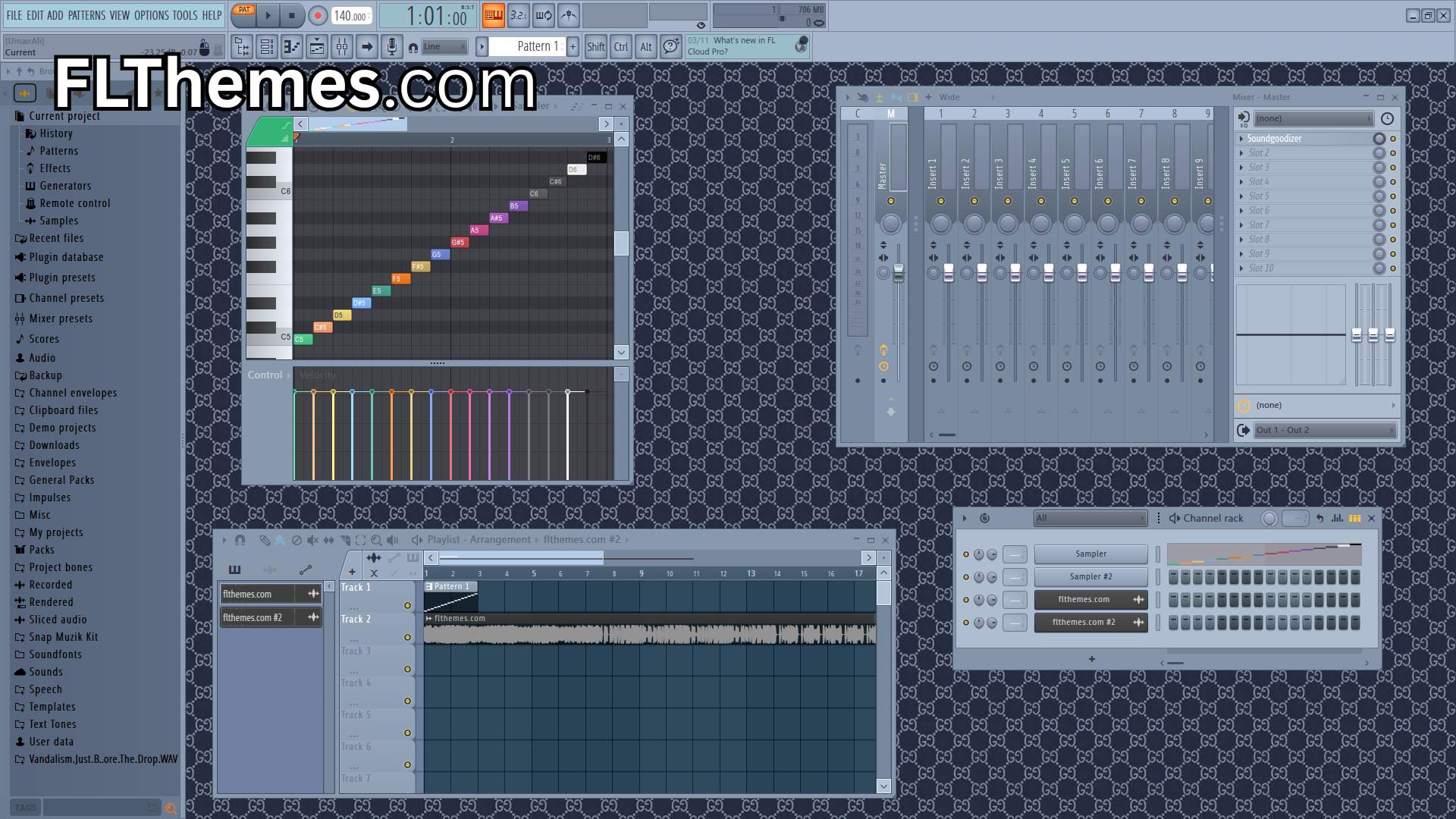Open the OPTIONS menu

(x=152, y=15)
